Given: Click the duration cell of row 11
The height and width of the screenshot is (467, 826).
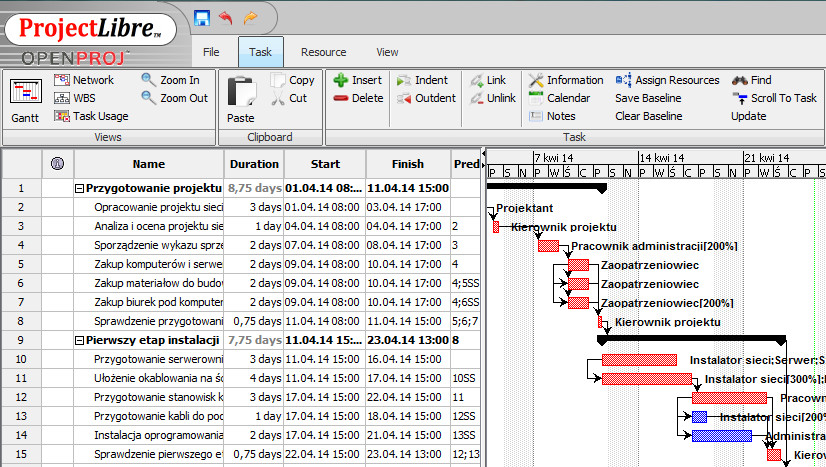Looking at the screenshot, I should point(254,379).
